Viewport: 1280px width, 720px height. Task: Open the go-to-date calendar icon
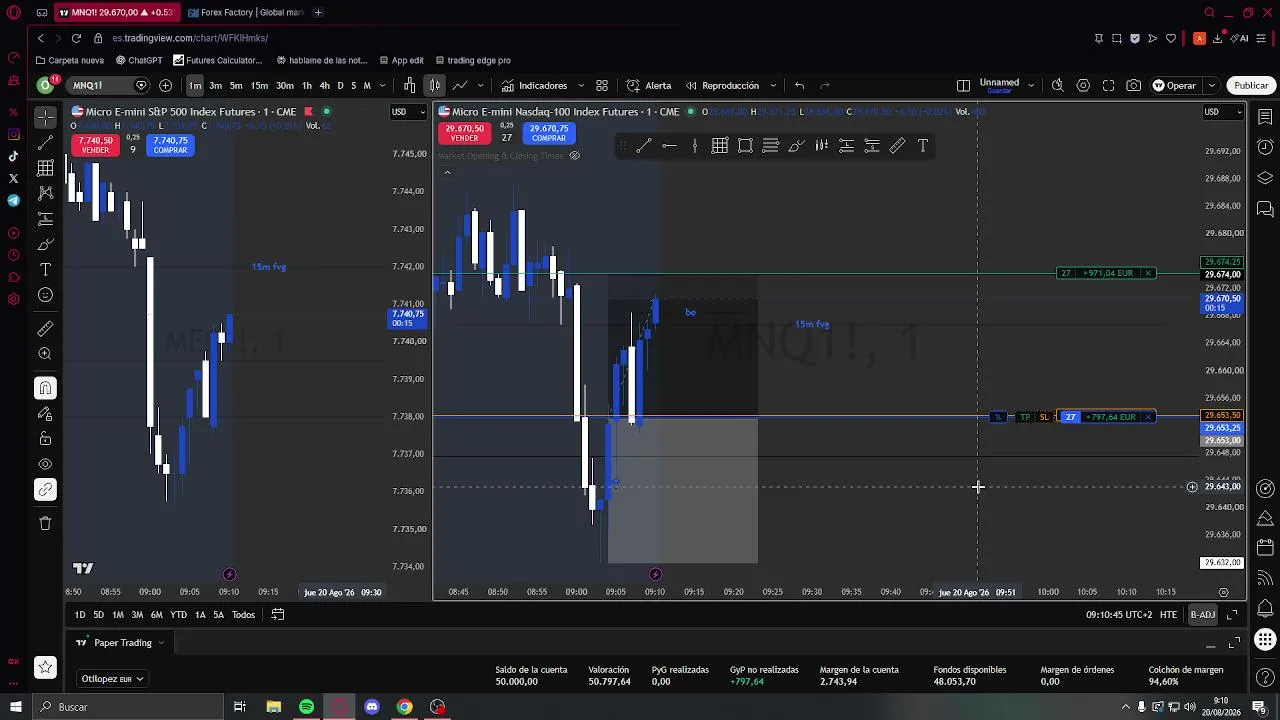(278, 615)
